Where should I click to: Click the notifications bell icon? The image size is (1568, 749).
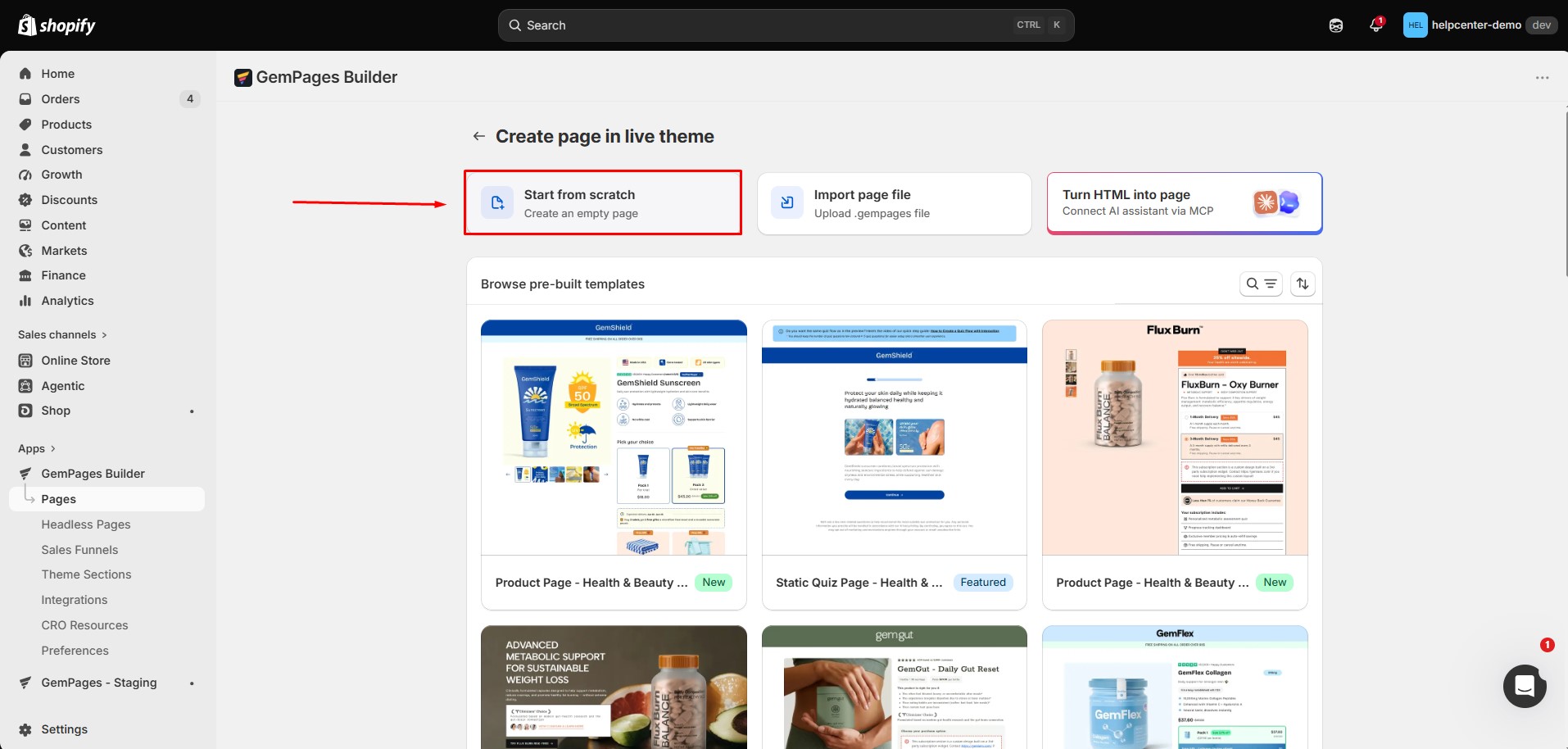(1376, 25)
